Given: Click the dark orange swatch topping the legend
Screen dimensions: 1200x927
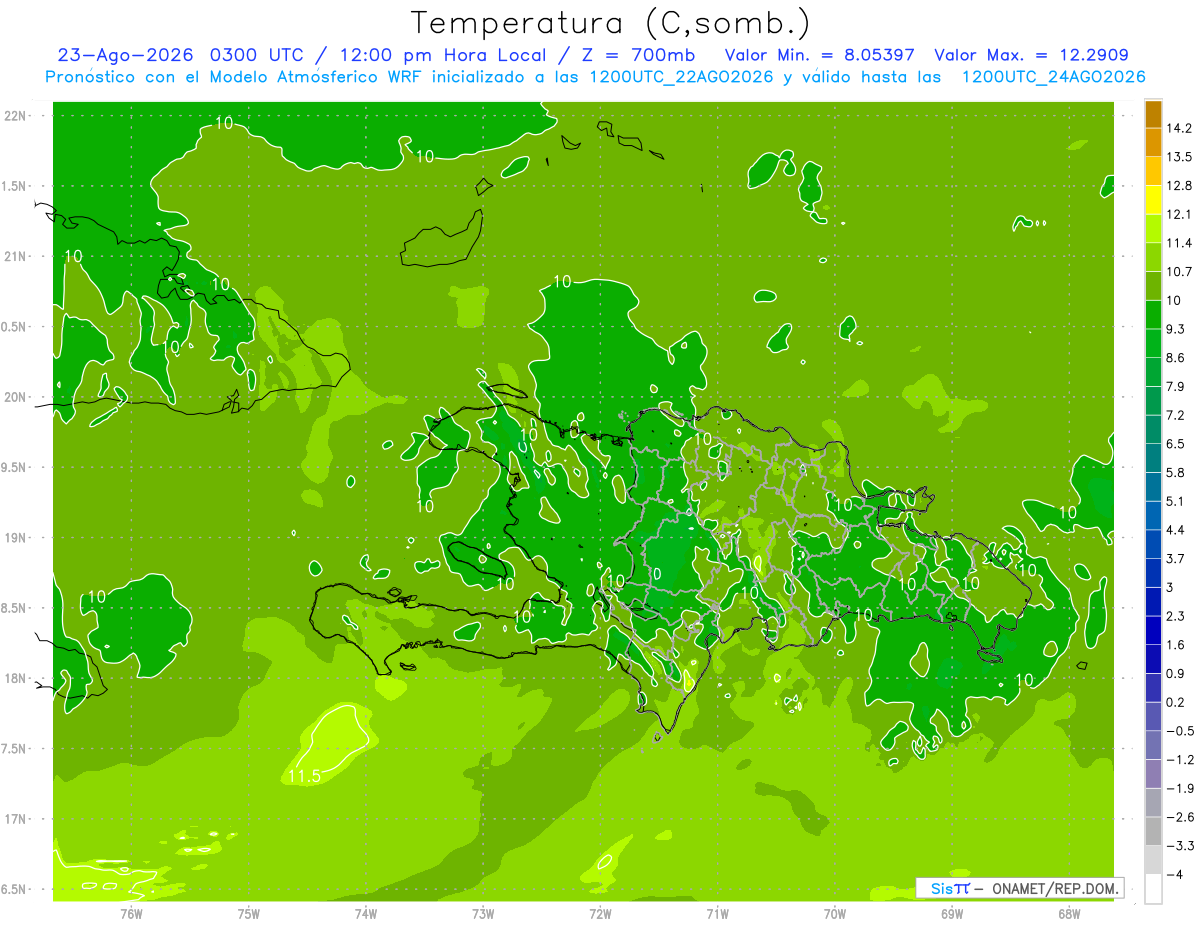Looking at the screenshot, I should point(1153,114).
